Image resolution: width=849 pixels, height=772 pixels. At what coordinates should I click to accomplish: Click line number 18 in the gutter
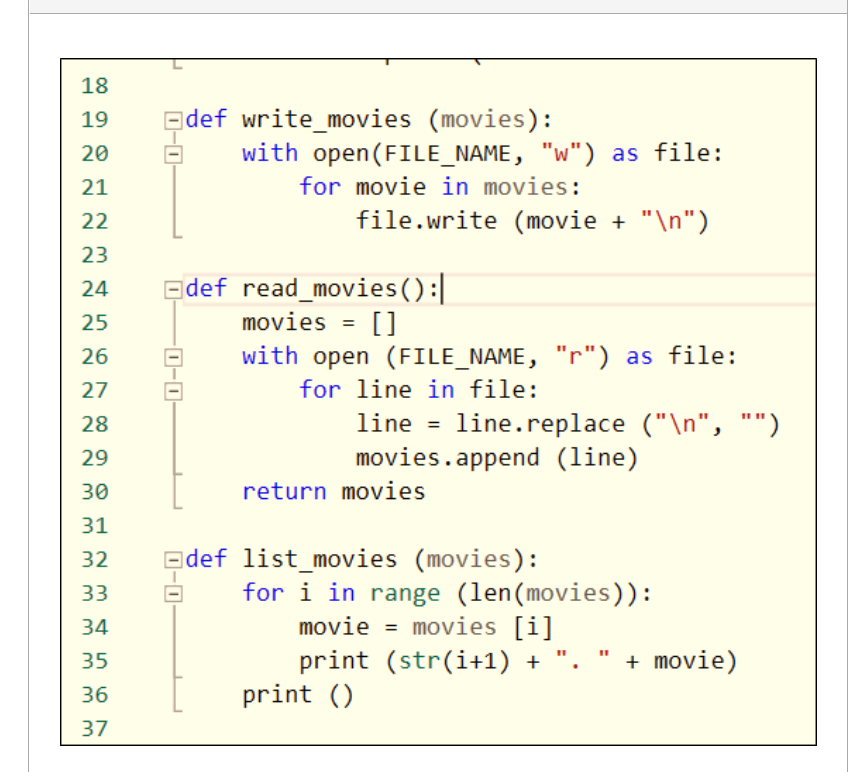[95, 86]
